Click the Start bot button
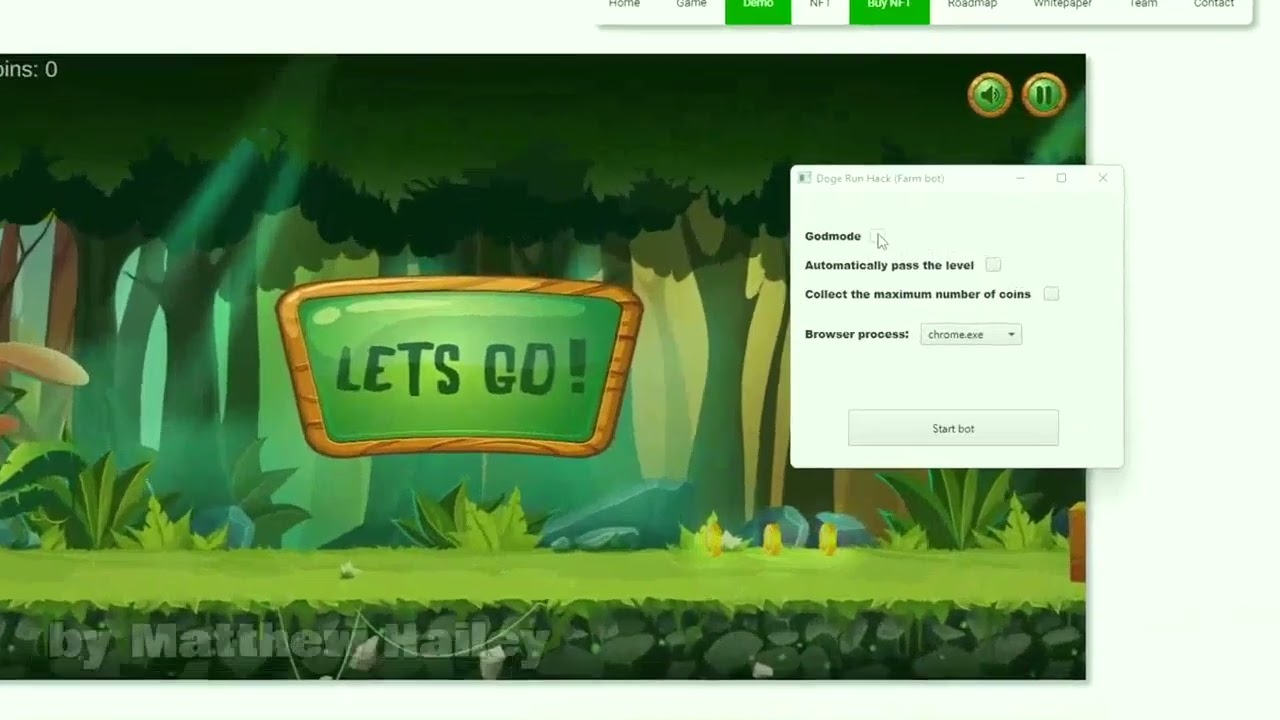The height and width of the screenshot is (720, 1280). (x=953, y=428)
